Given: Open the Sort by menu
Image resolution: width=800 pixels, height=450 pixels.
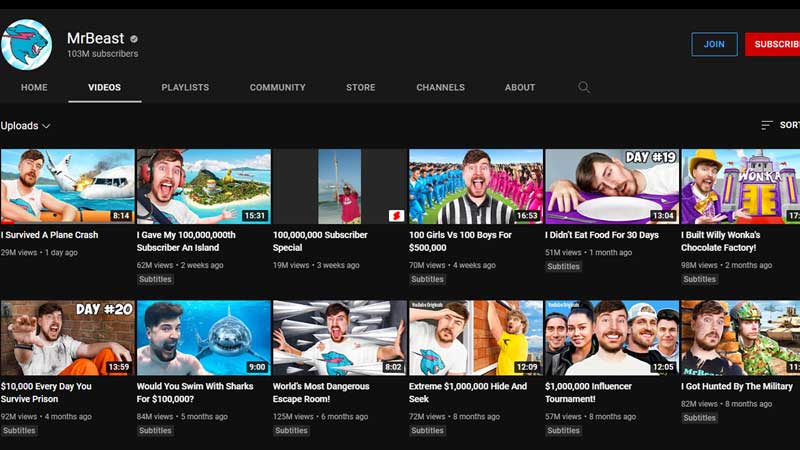Looking at the screenshot, I should (x=780, y=125).
